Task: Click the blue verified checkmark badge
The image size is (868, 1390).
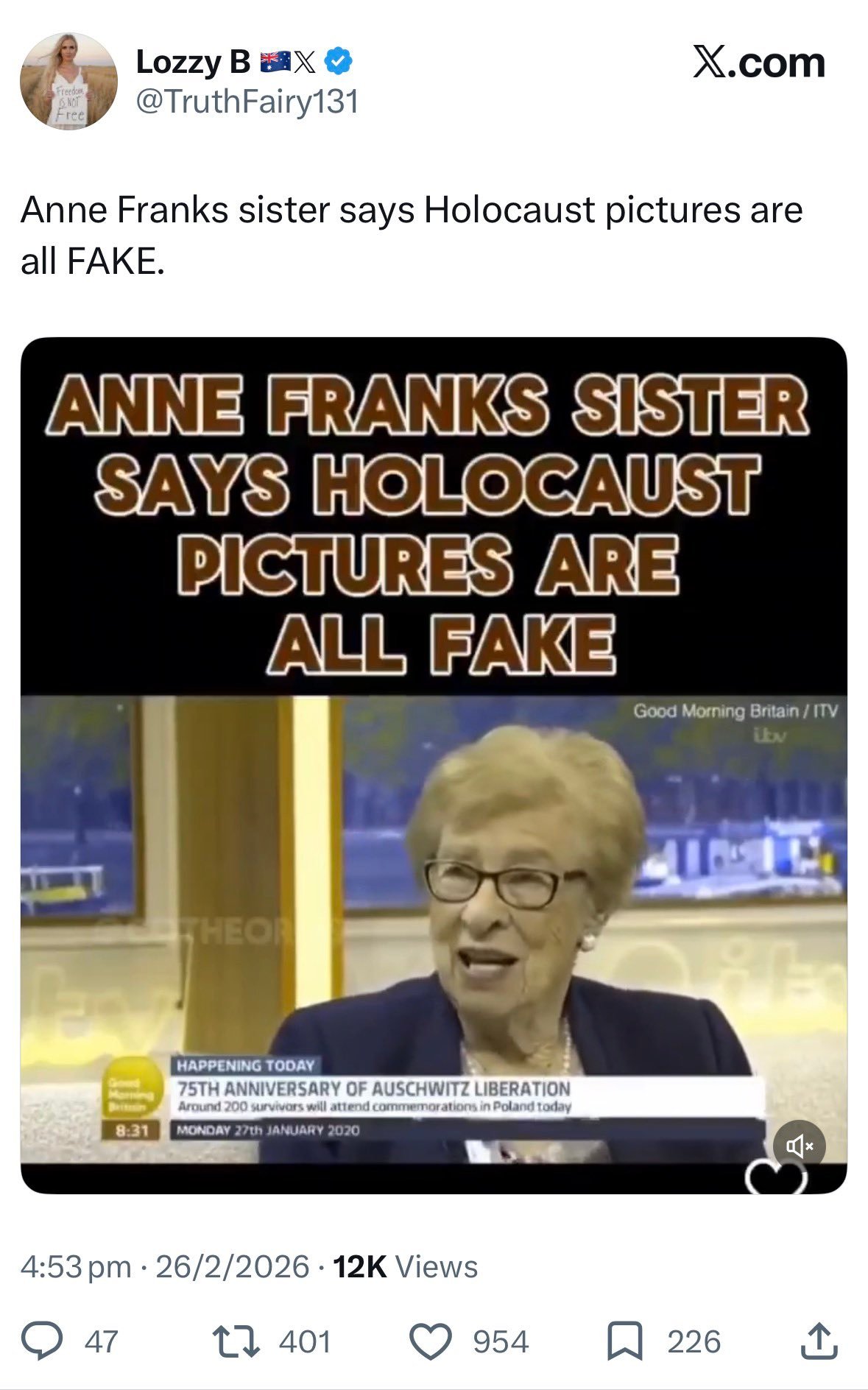Action: click(x=338, y=63)
